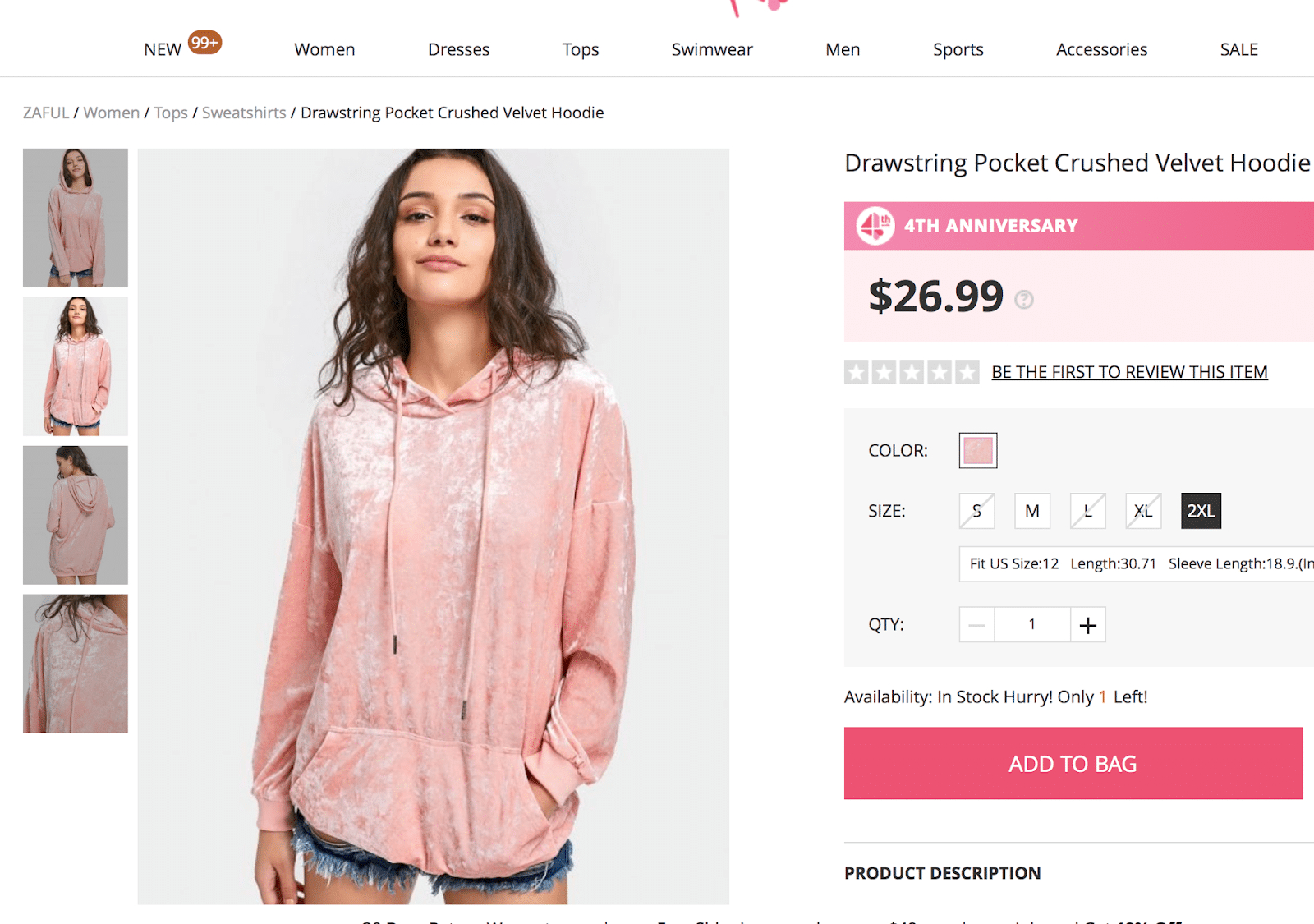Open the Dresses menu
Viewport: 1314px width, 924px height.
tap(458, 50)
